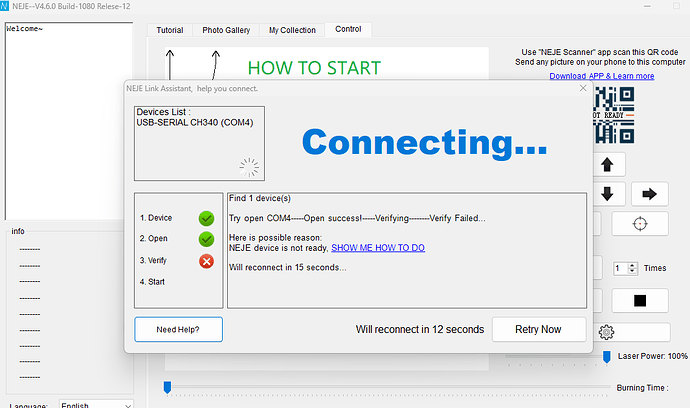Screen dimensions: 690x408
Task: Click the green check next to 2. Open
Action: (206, 239)
